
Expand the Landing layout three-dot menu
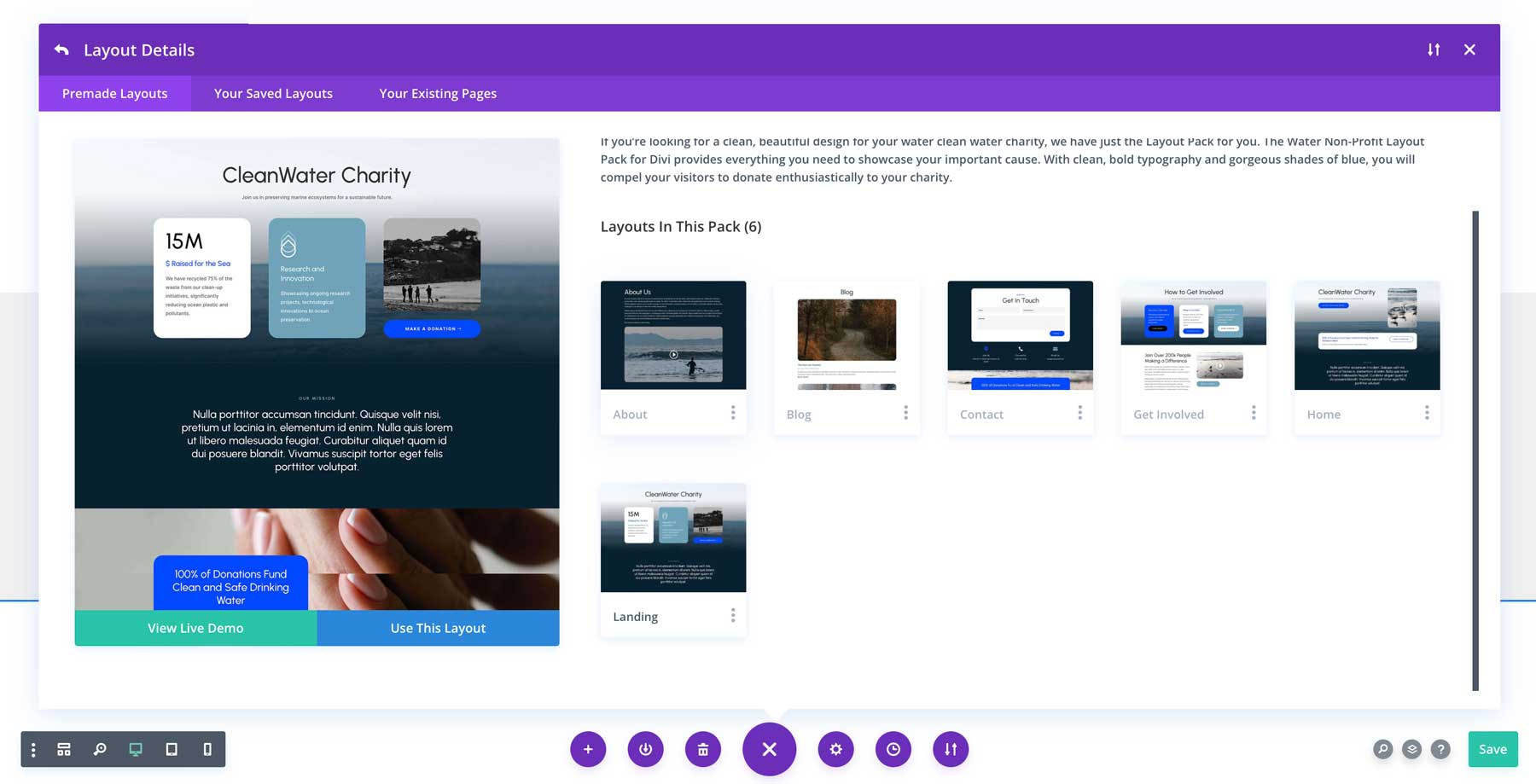(x=733, y=615)
